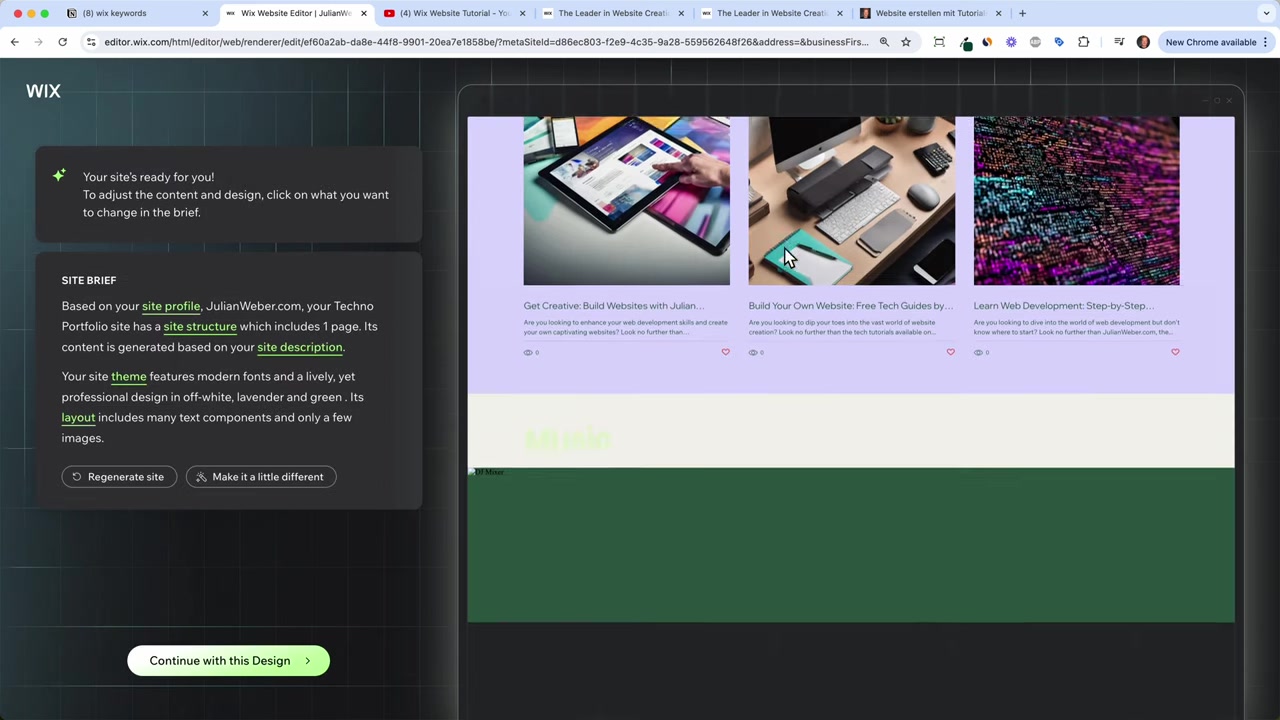Close the Wix Website Tutorial YouTube tab
Image resolution: width=1280 pixels, height=720 pixels.
522,13
